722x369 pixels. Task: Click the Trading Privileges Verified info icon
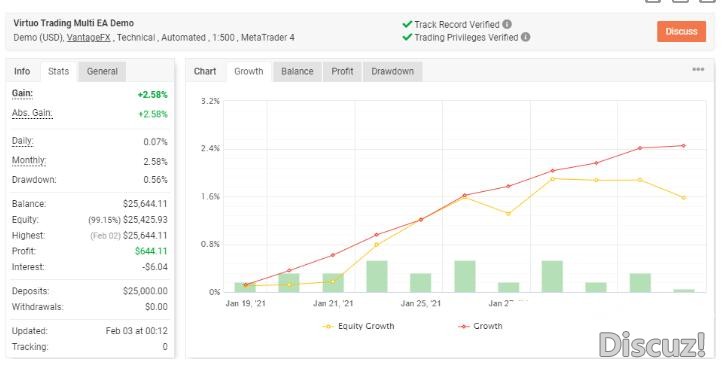tap(525, 37)
